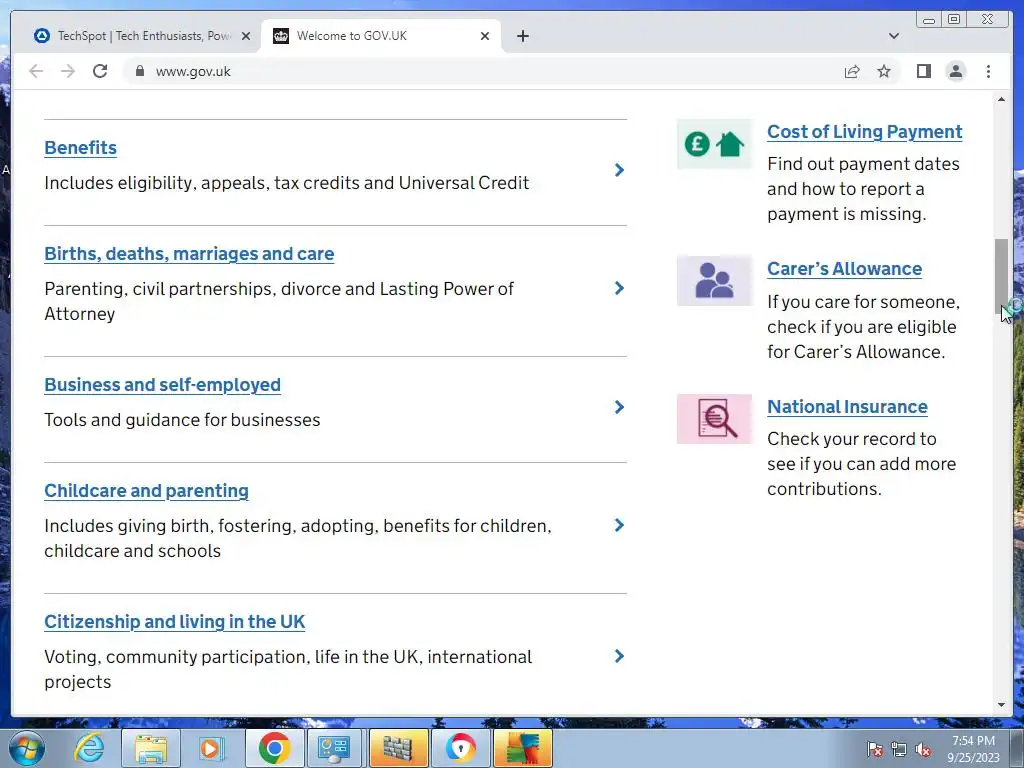Open the tab search dropdown arrow
Screen dimensions: 1024x768
coord(894,36)
